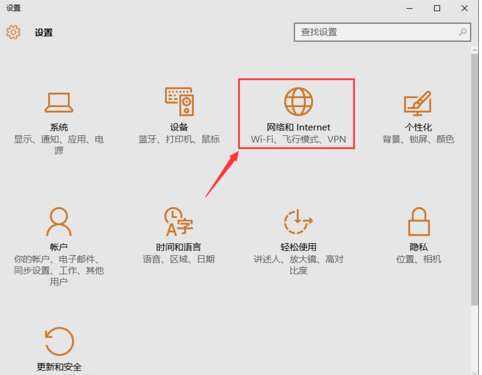Open the 个性化 paintbrush icon

click(418, 103)
